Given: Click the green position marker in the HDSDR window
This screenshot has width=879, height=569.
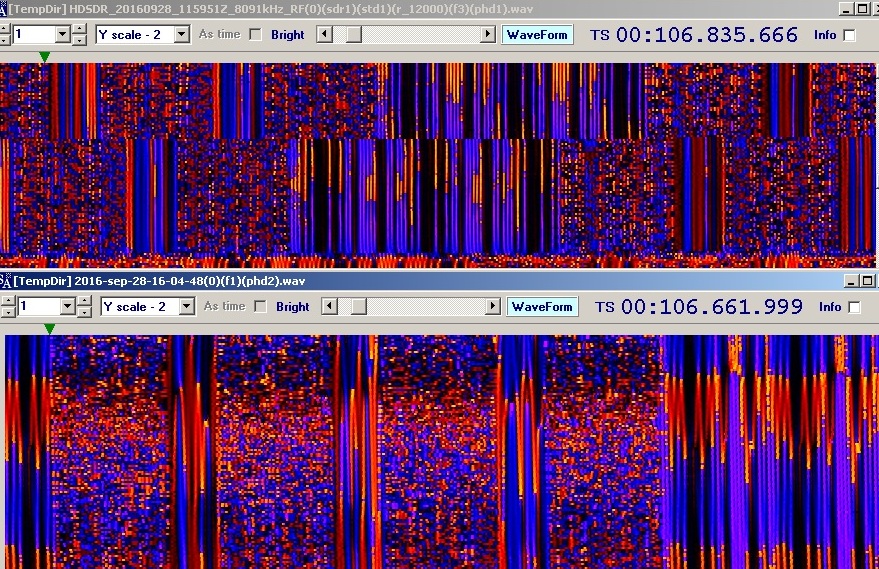Looking at the screenshot, I should pyautogui.click(x=44, y=57).
